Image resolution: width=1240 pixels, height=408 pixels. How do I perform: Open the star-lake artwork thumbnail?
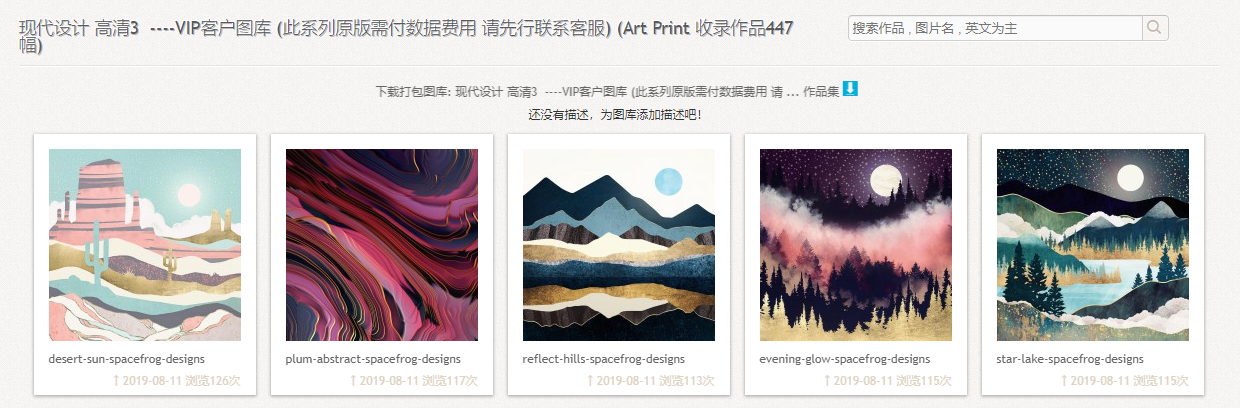point(1093,245)
